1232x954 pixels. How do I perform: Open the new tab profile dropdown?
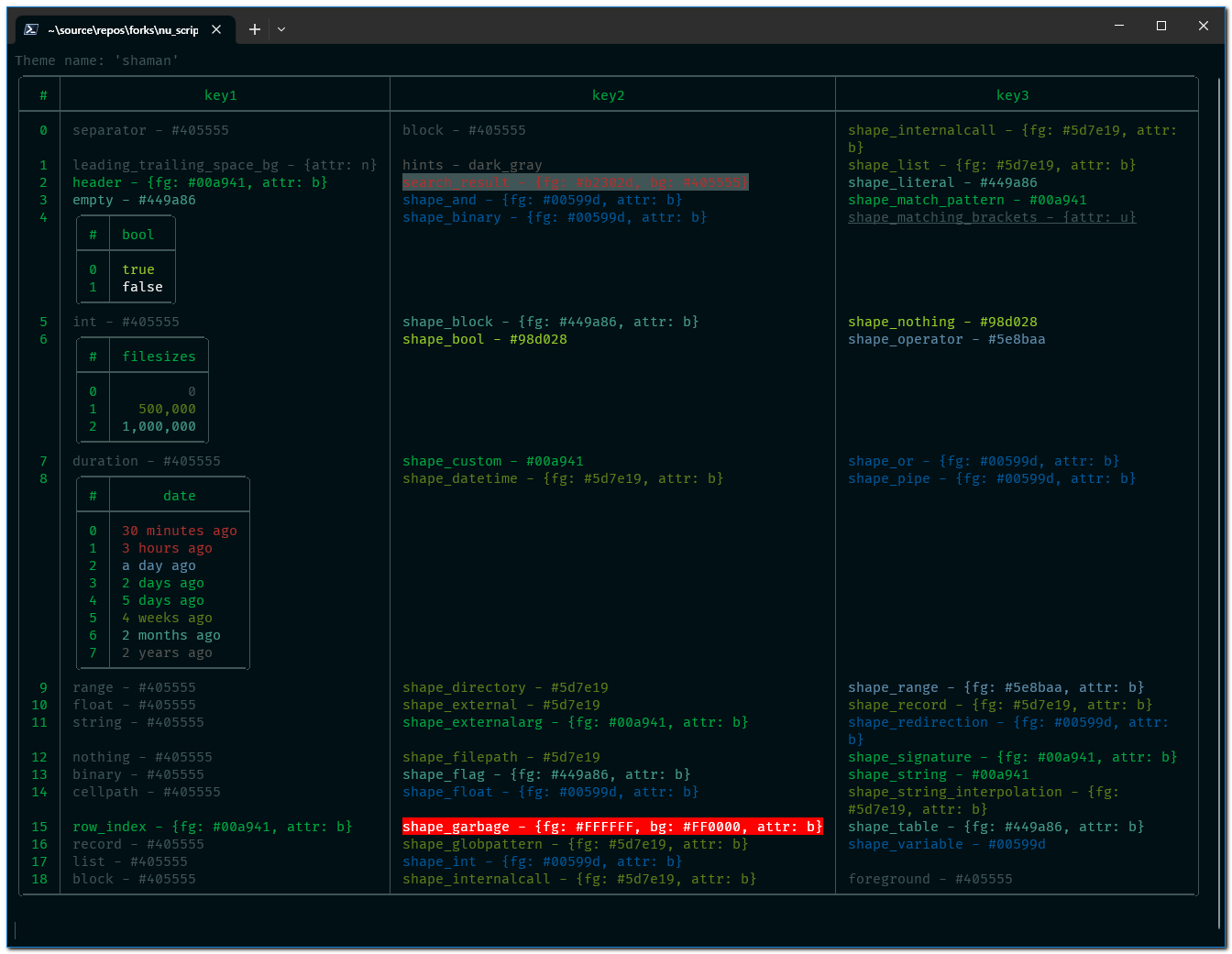(x=281, y=29)
